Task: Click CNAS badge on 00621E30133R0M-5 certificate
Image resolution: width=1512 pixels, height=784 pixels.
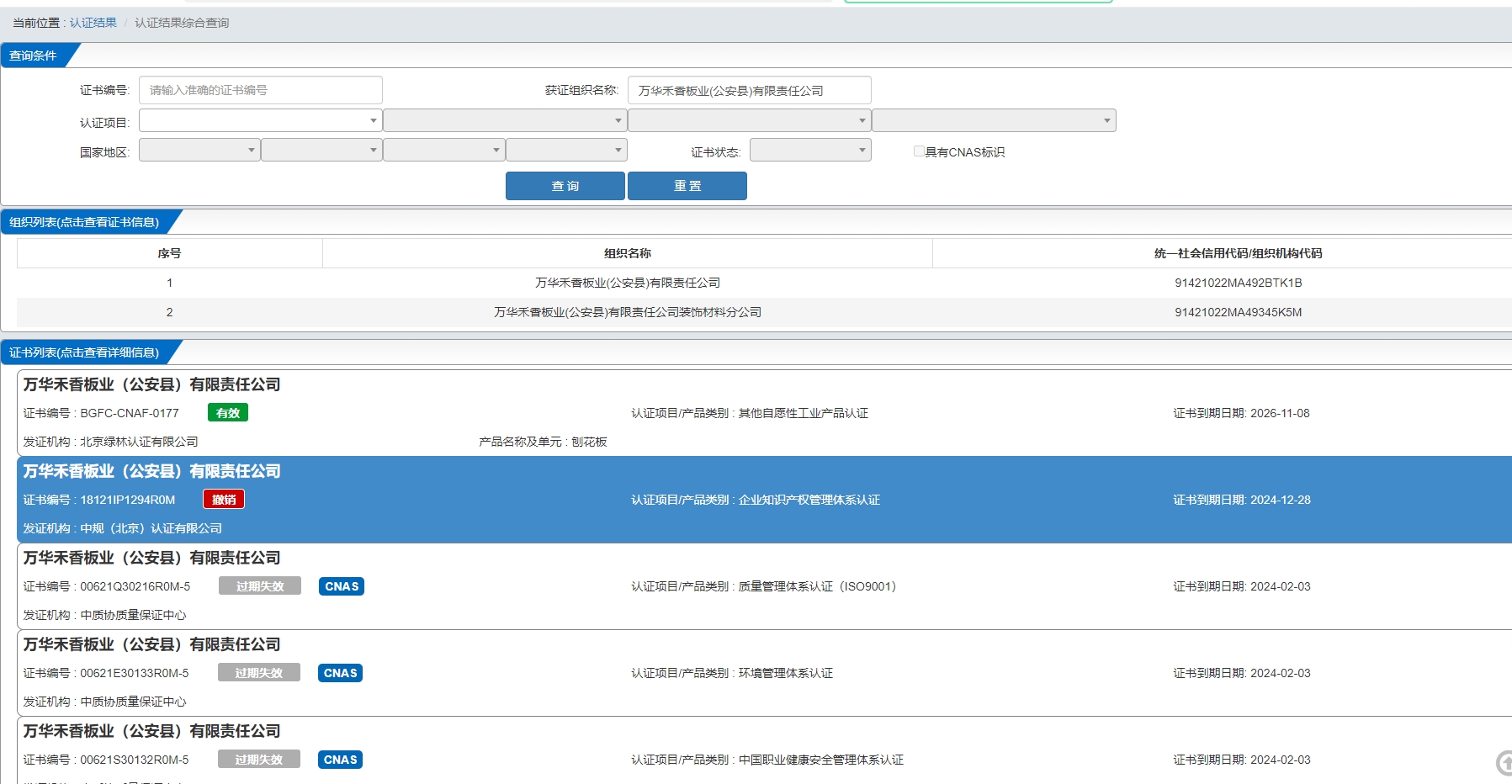Action: click(341, 673)
